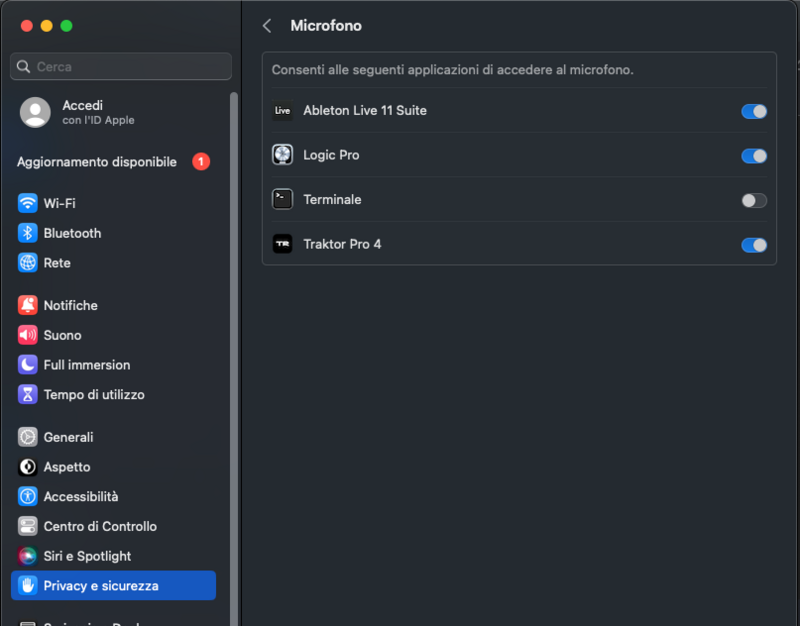Click the Terminale app icon
Screen dimensions: 800x626
[x=282, y=199]
